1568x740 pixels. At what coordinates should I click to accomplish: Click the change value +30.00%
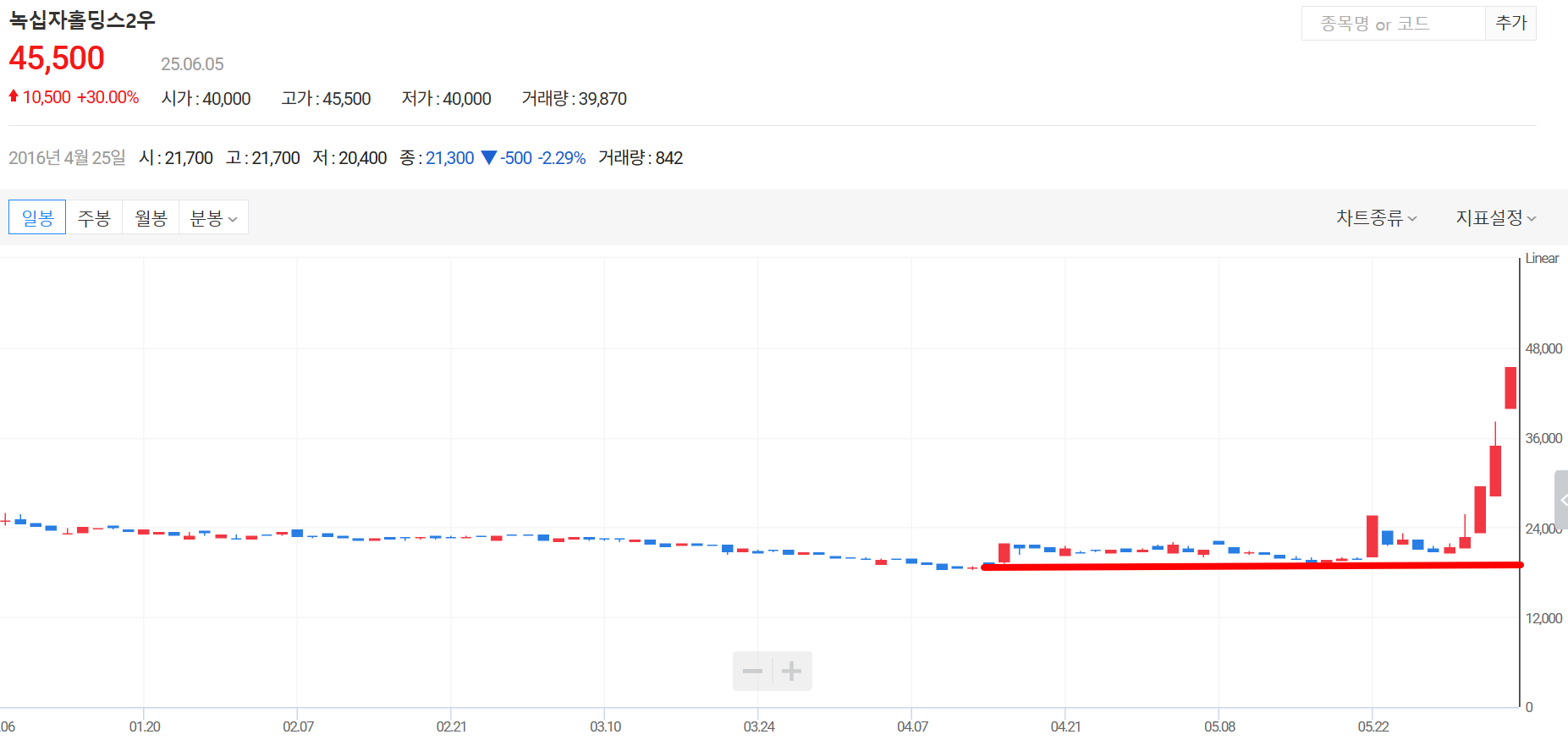pos(107,97)
